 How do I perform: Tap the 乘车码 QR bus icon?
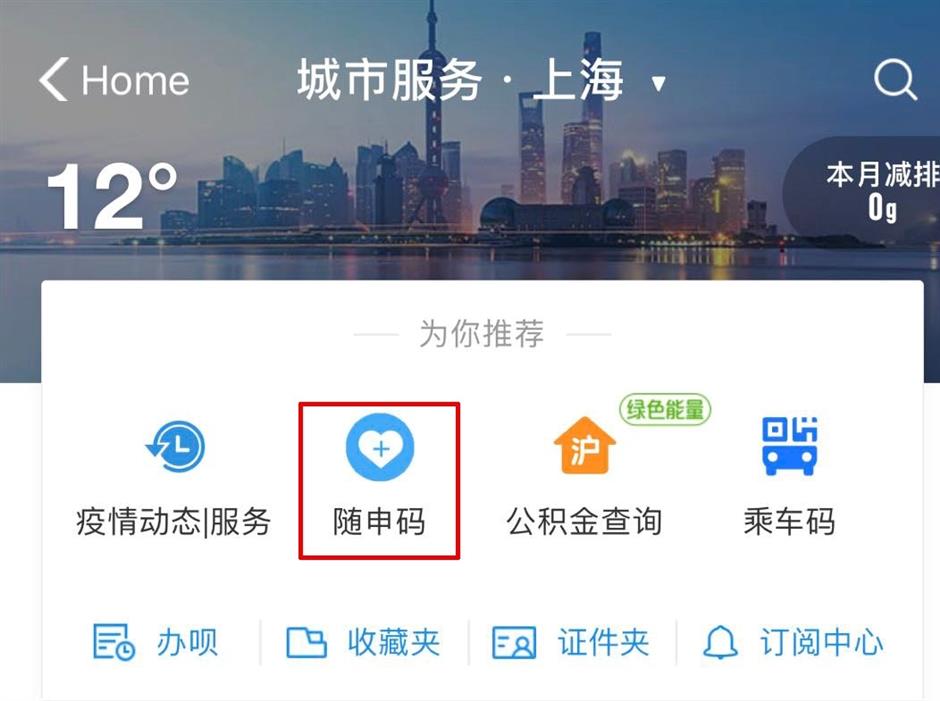(790, 446)
